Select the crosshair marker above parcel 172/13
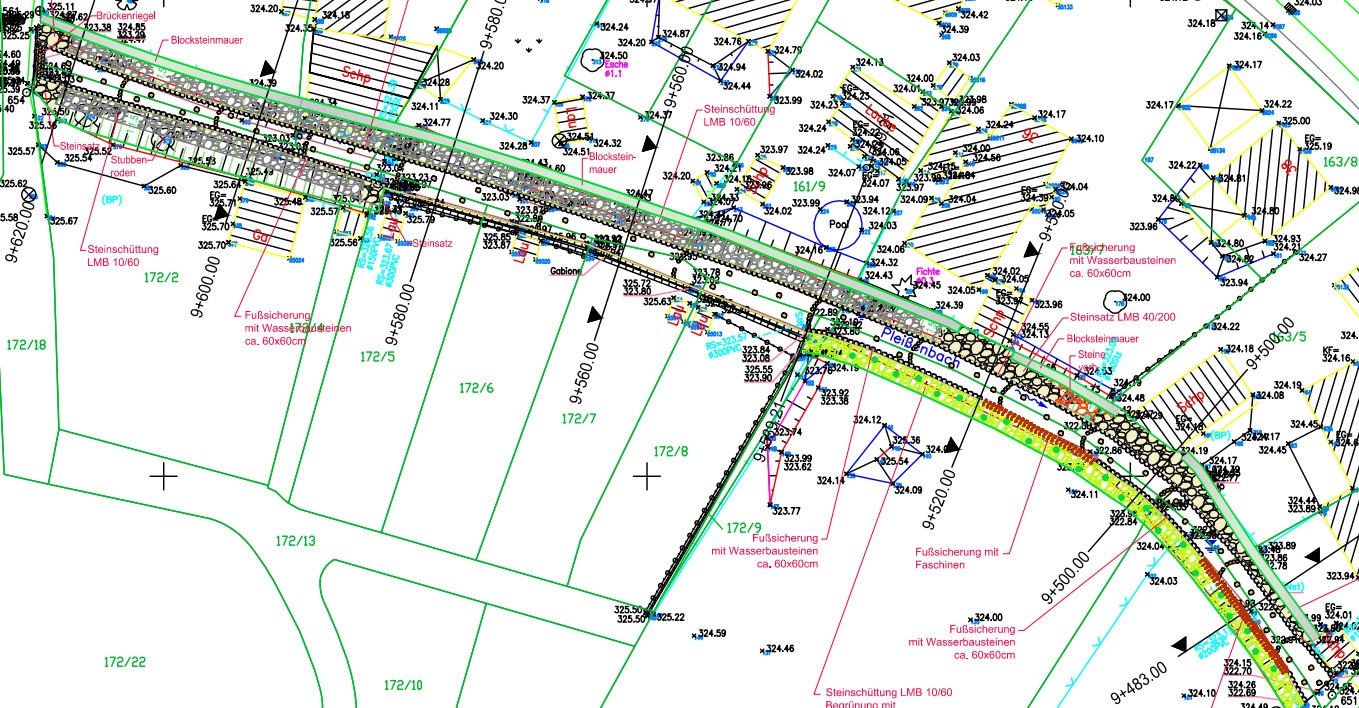Viewport: 1359px width, 708px height. click(x=163, y=477)
